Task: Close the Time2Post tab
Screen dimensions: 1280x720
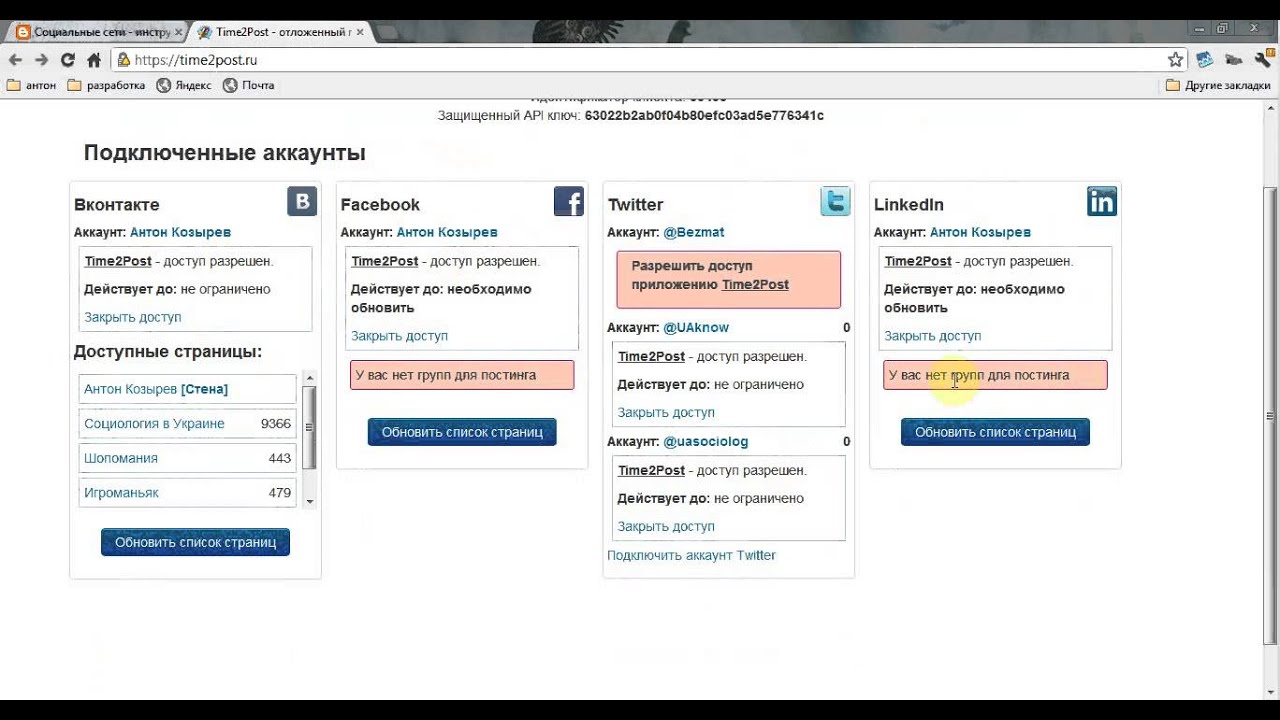Action: (x=360, y=32)
